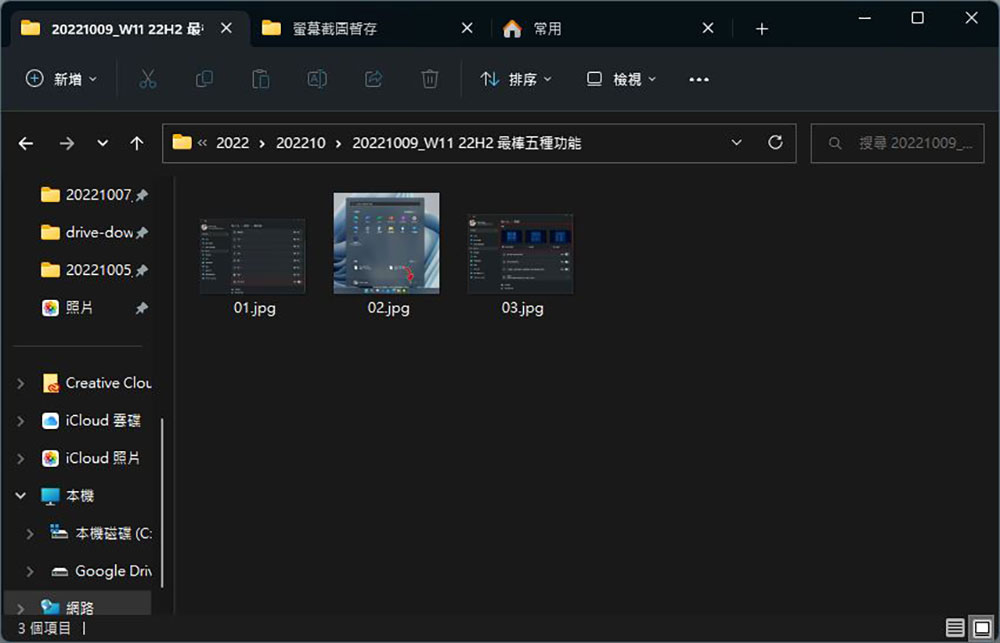
Task: Select the 02.jpg thumbnail
Action: click(x=386, y=243)
